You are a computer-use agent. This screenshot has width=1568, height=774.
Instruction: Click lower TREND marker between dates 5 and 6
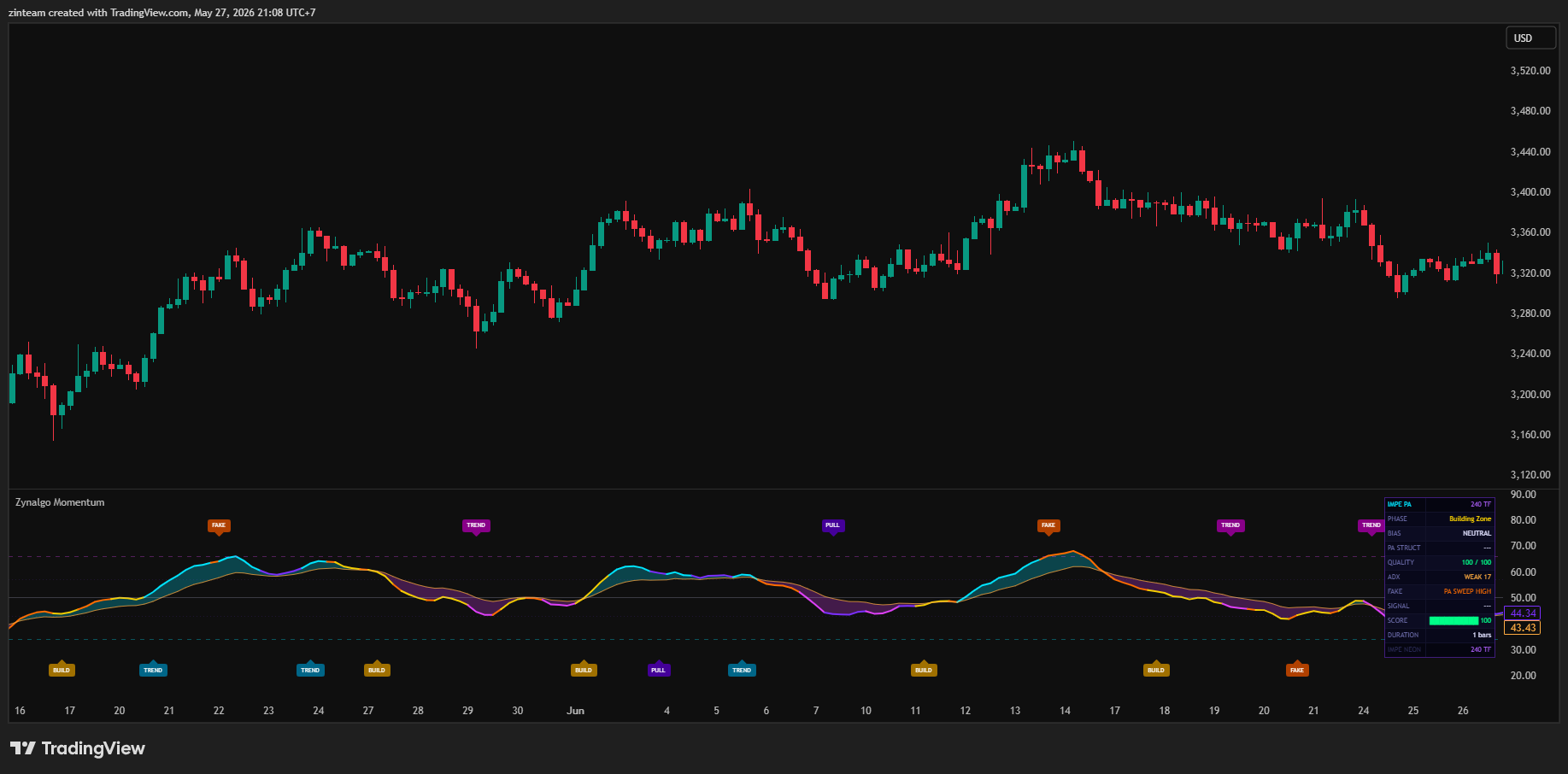tap(742, 670)
